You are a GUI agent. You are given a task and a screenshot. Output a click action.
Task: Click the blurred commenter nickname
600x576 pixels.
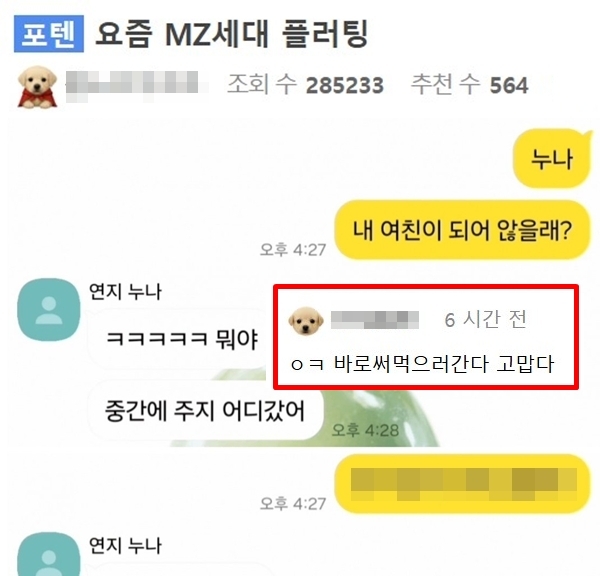[375, 320]
